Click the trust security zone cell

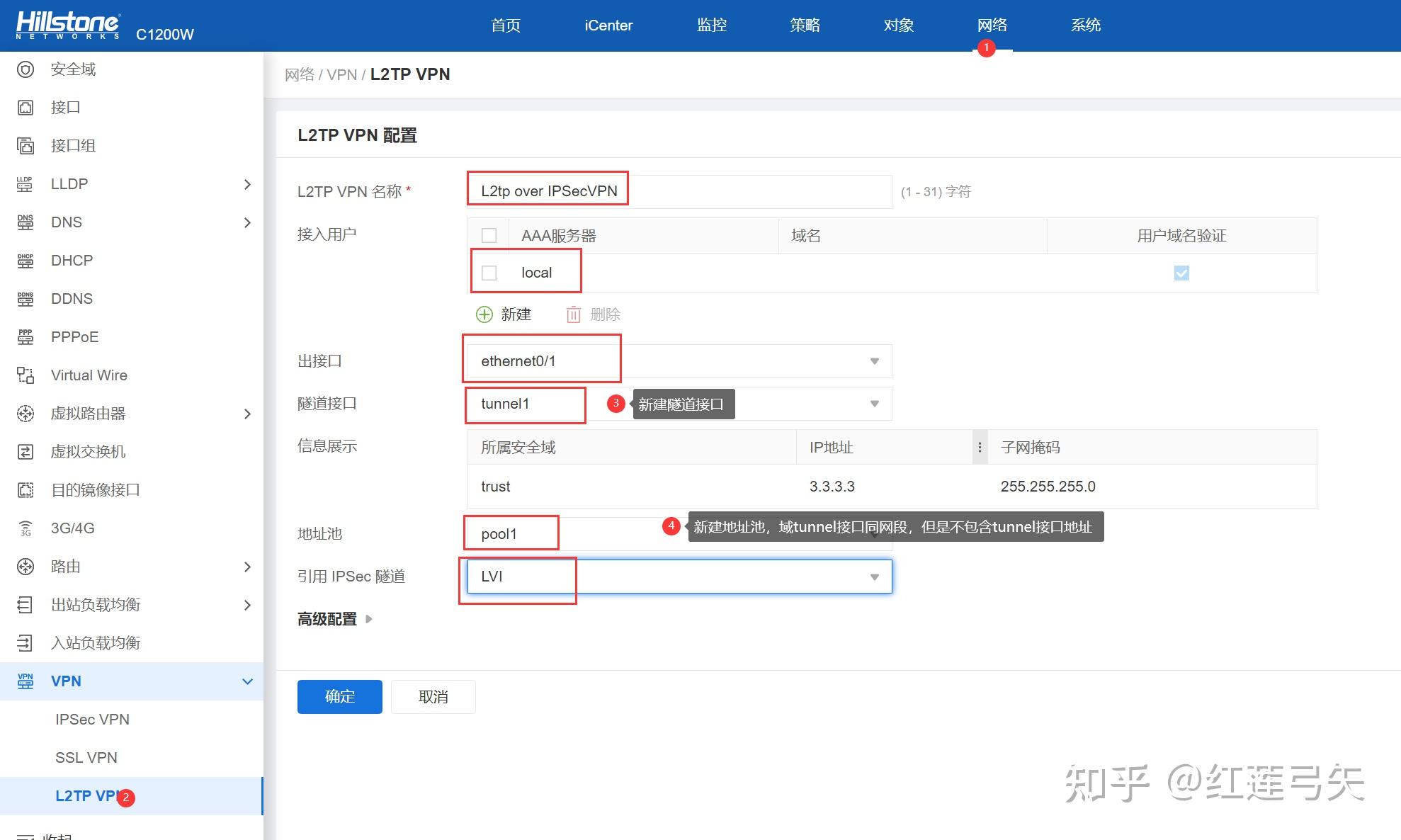496,487
